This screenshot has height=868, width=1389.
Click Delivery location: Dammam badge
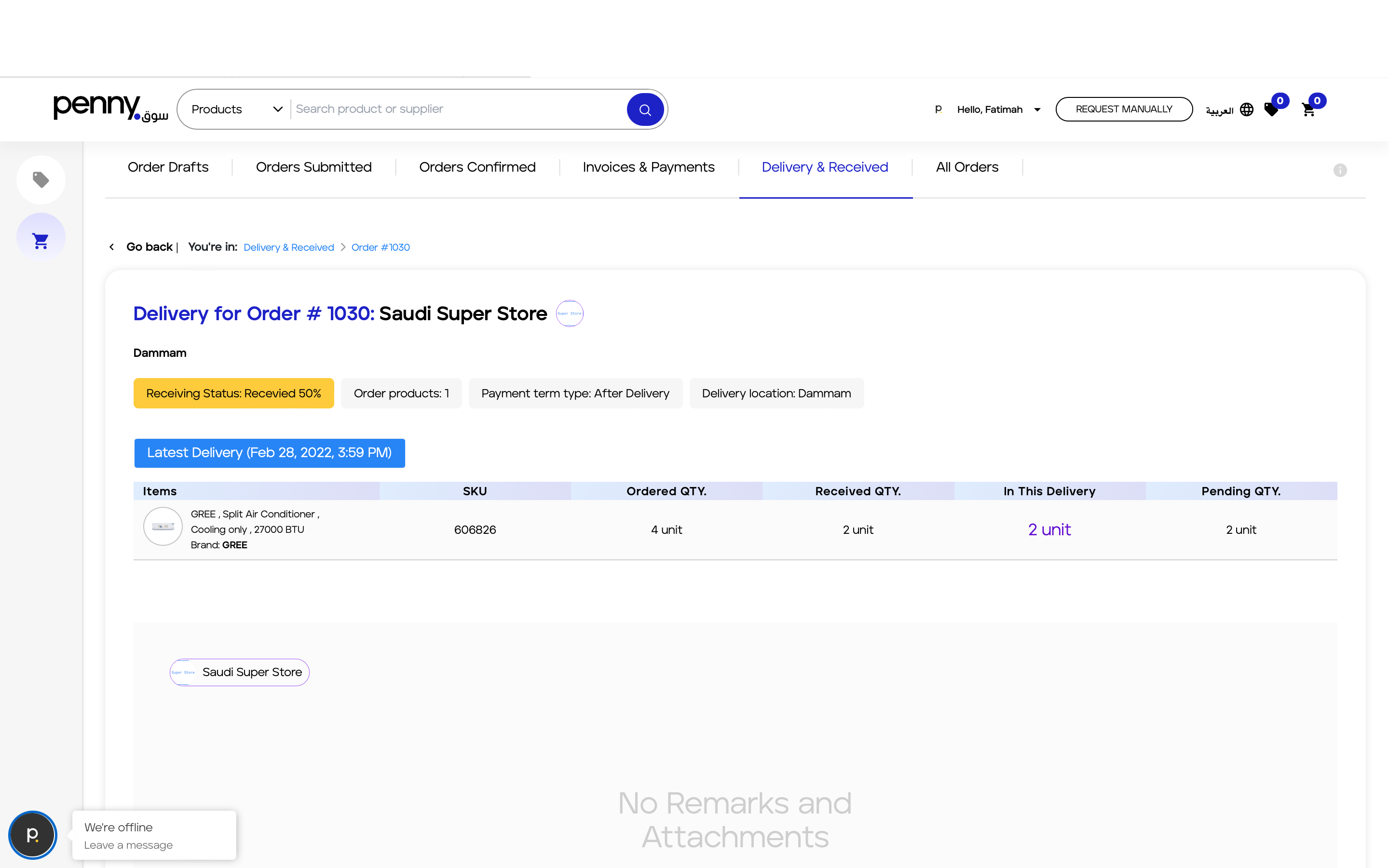[x=776, y=393]
